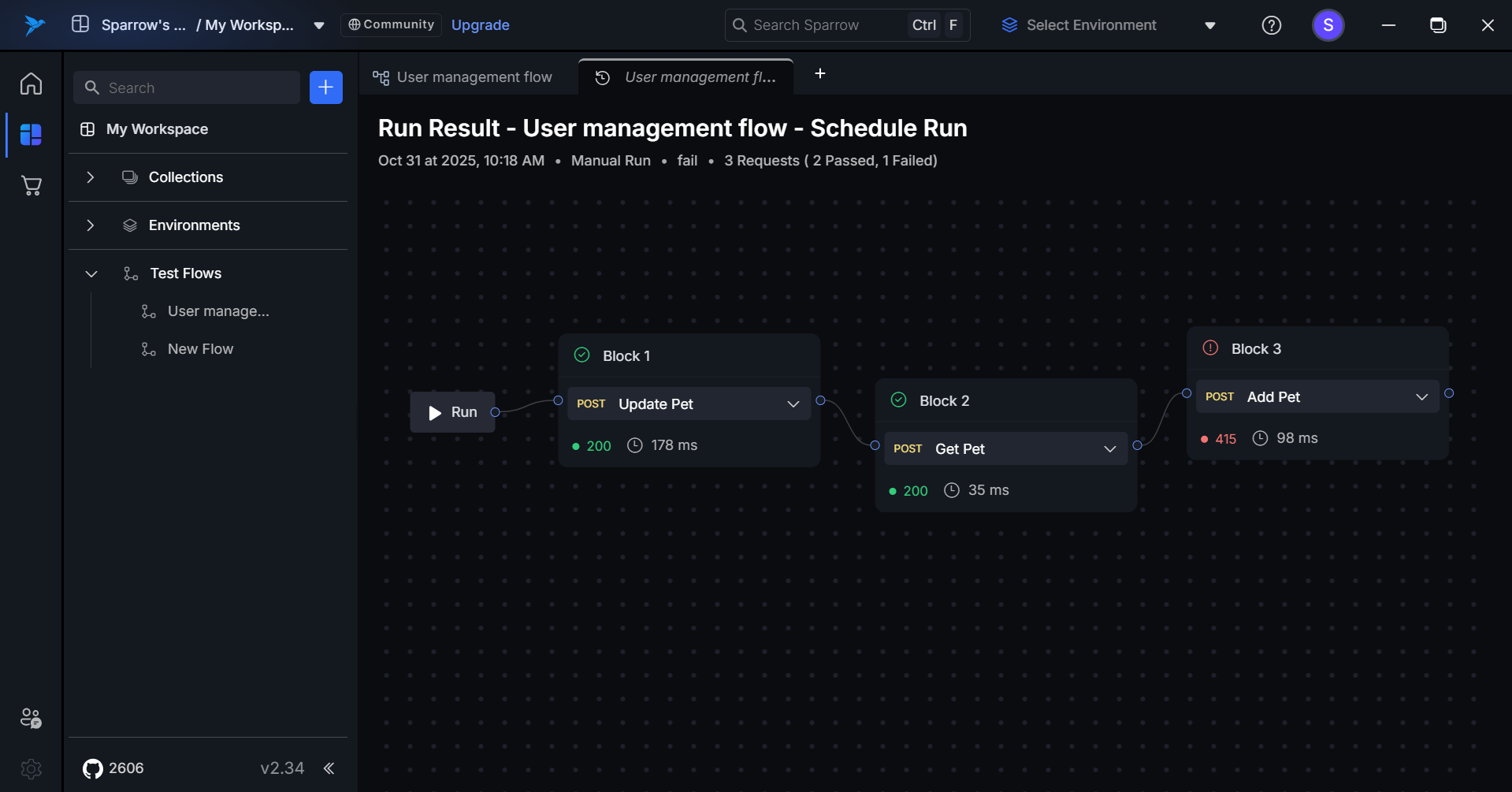1512x792 pixels.
Task: Click the Upgrade link
Action: coord(480,25)
